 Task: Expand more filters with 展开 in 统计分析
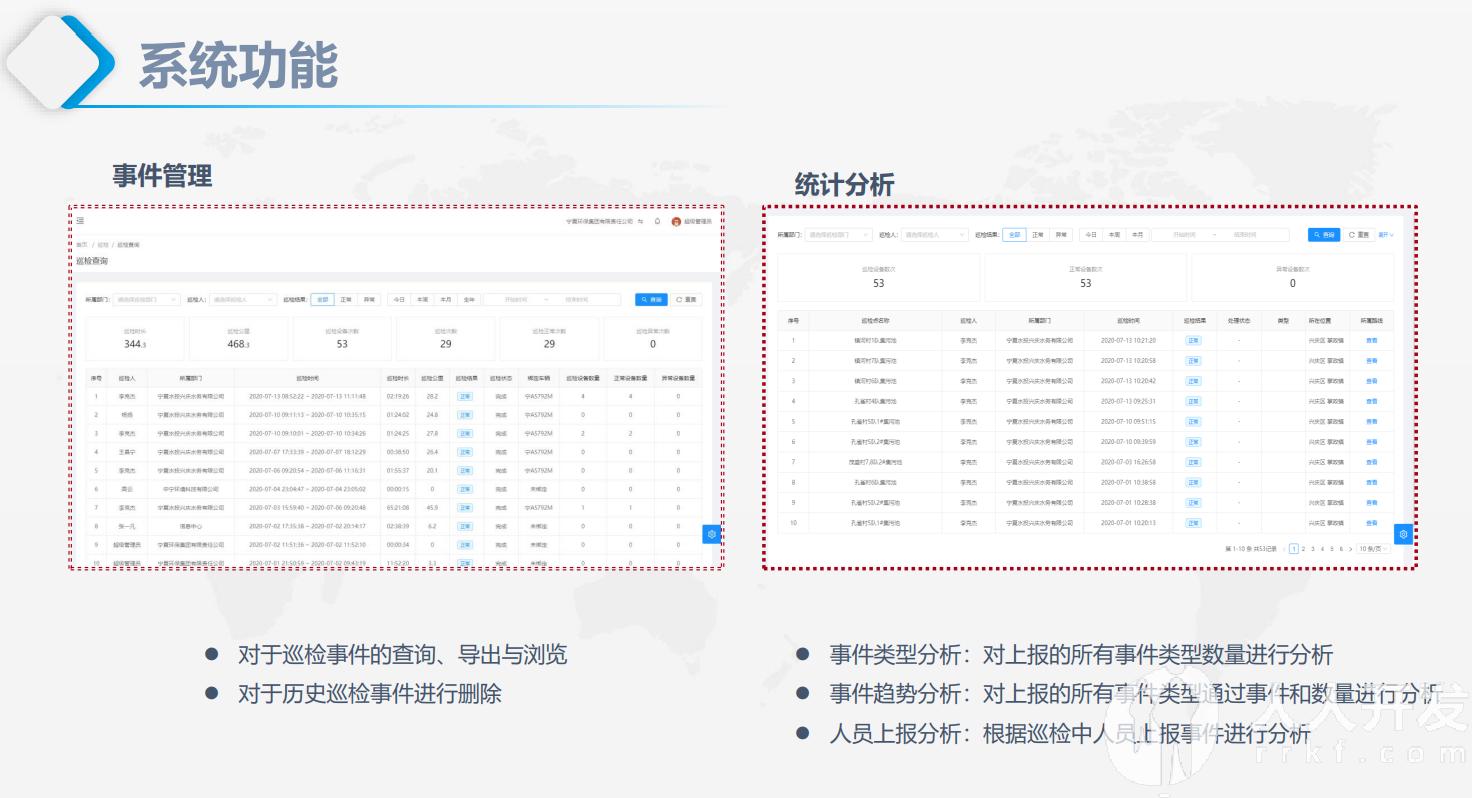pyautogui.click(x=1386, y=235)
